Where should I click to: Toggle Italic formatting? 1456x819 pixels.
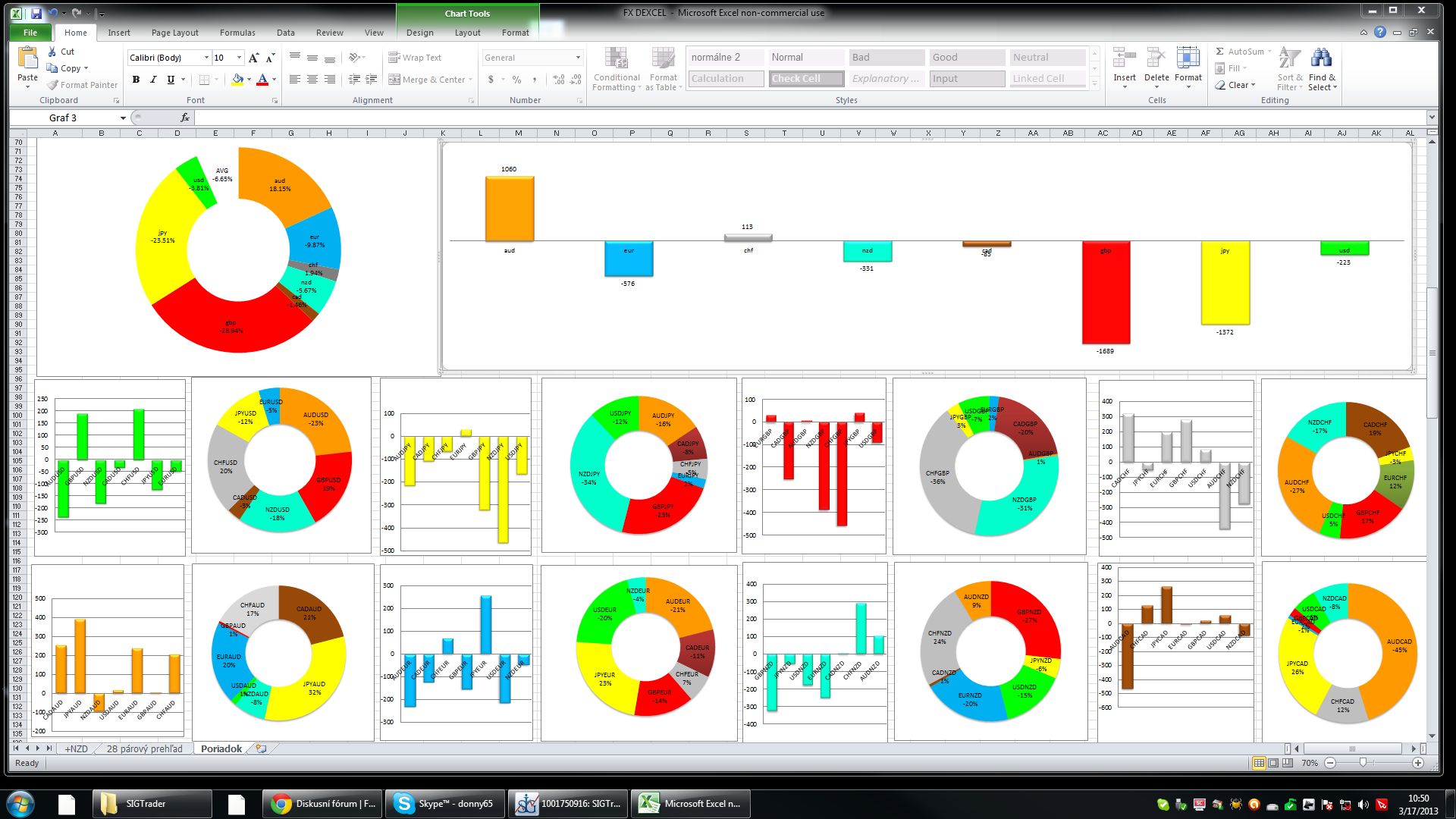[153, 80]
